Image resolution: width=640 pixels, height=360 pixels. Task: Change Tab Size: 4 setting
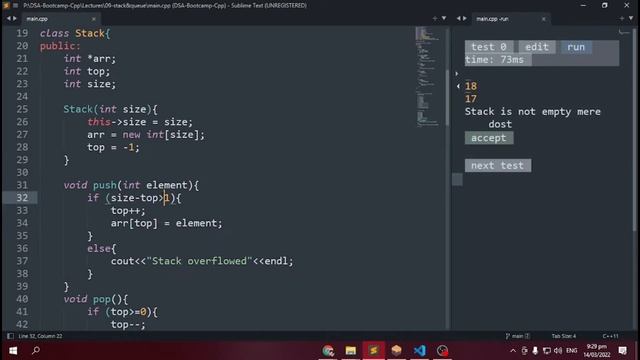point(564,336)
